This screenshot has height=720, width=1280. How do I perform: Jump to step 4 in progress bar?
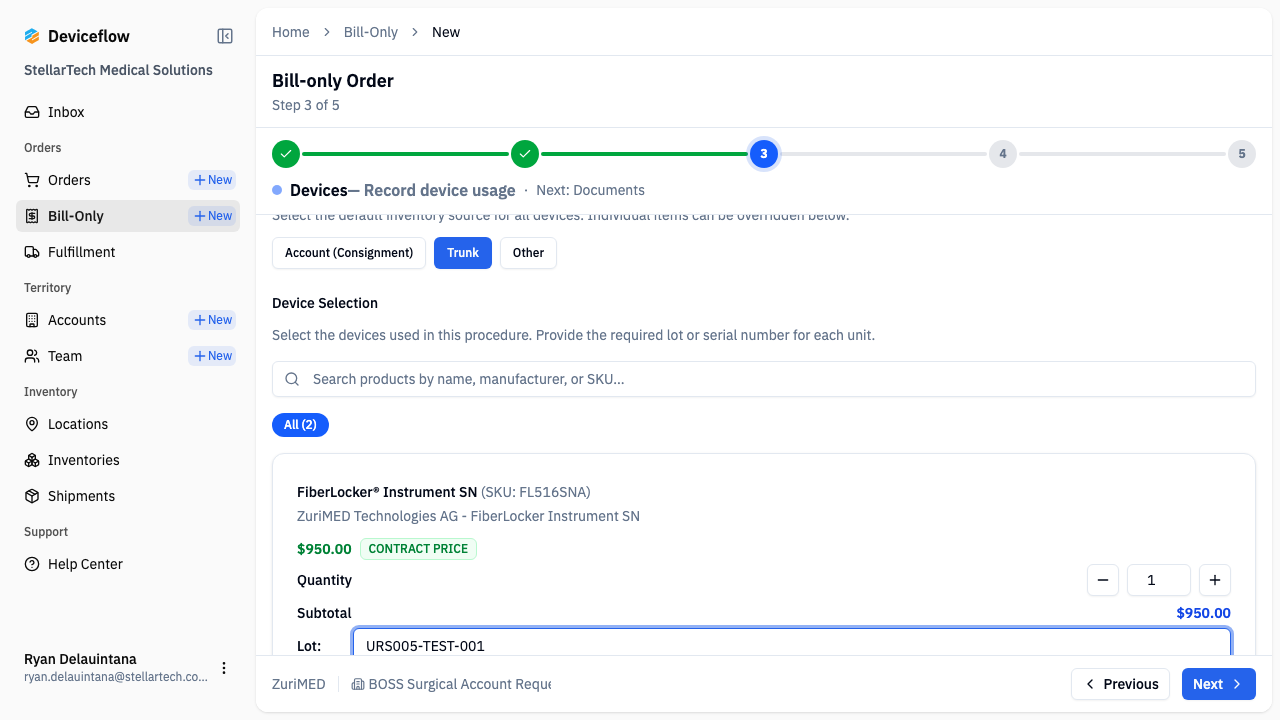pos(1002,154)
